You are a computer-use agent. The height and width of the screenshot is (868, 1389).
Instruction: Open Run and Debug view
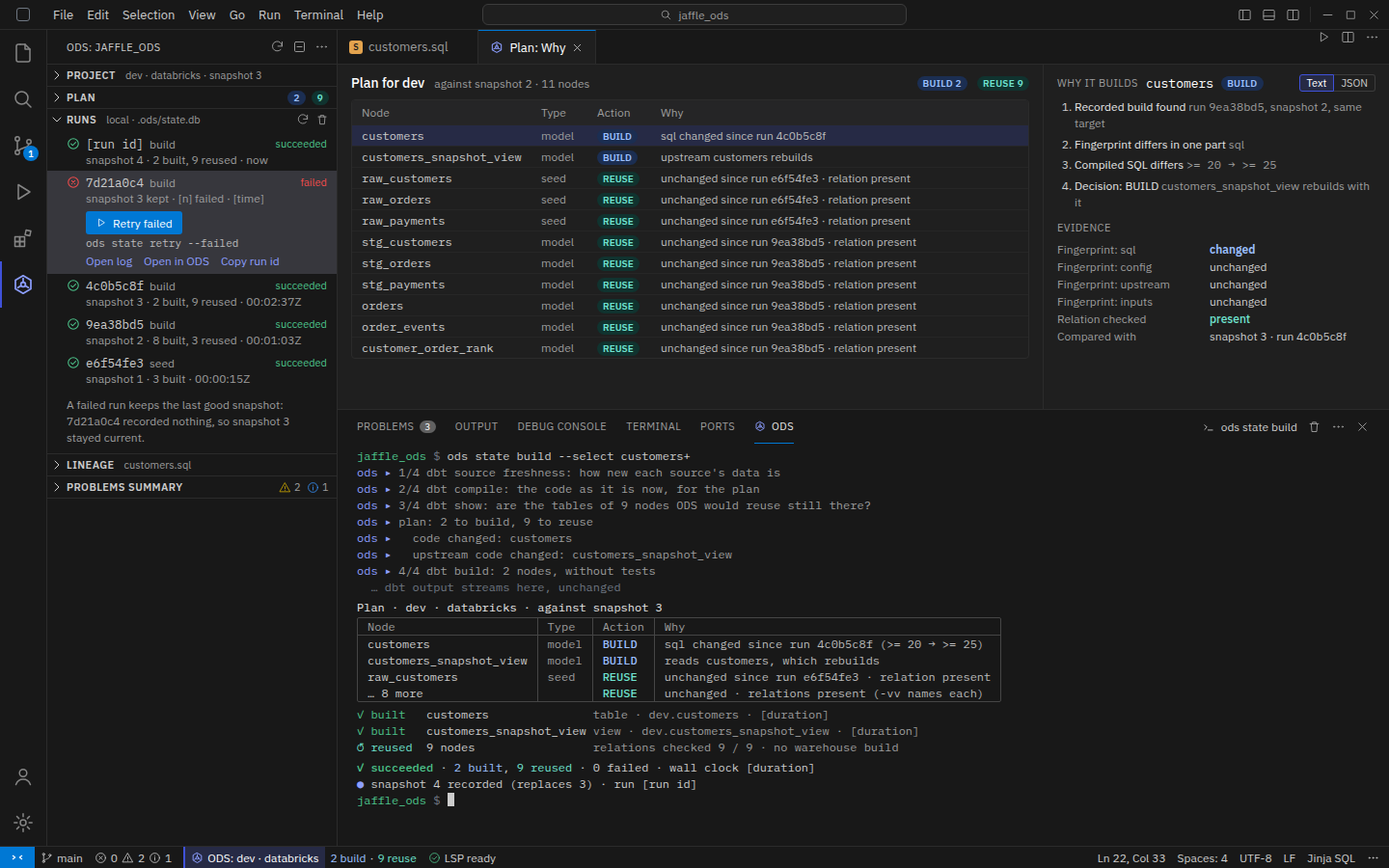[23, 192]
